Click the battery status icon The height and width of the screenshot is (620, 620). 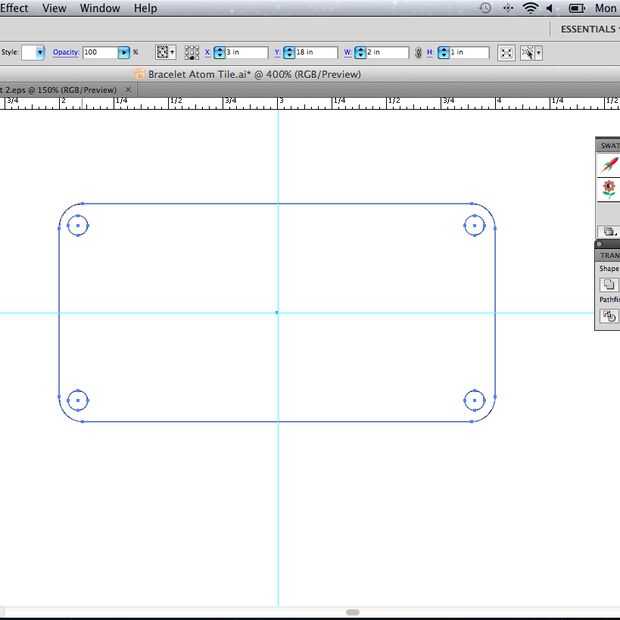tap(577, 8)
